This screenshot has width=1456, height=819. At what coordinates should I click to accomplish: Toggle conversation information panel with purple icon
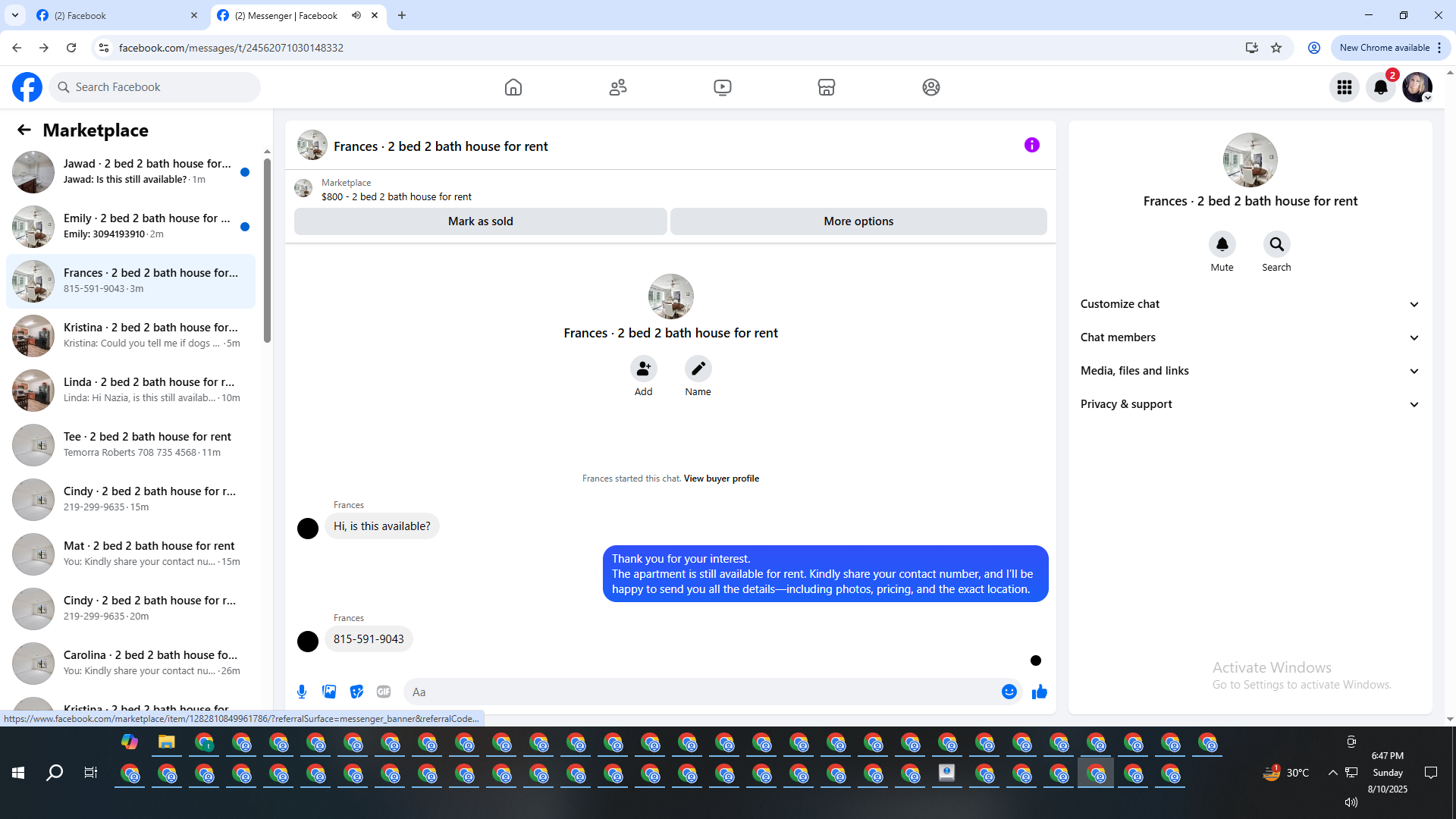point(1031,145)
